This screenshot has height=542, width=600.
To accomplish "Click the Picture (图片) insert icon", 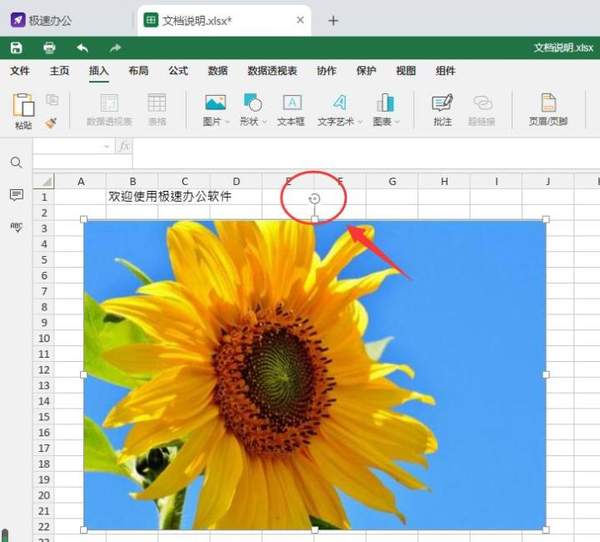I will (x=215, y=103).
